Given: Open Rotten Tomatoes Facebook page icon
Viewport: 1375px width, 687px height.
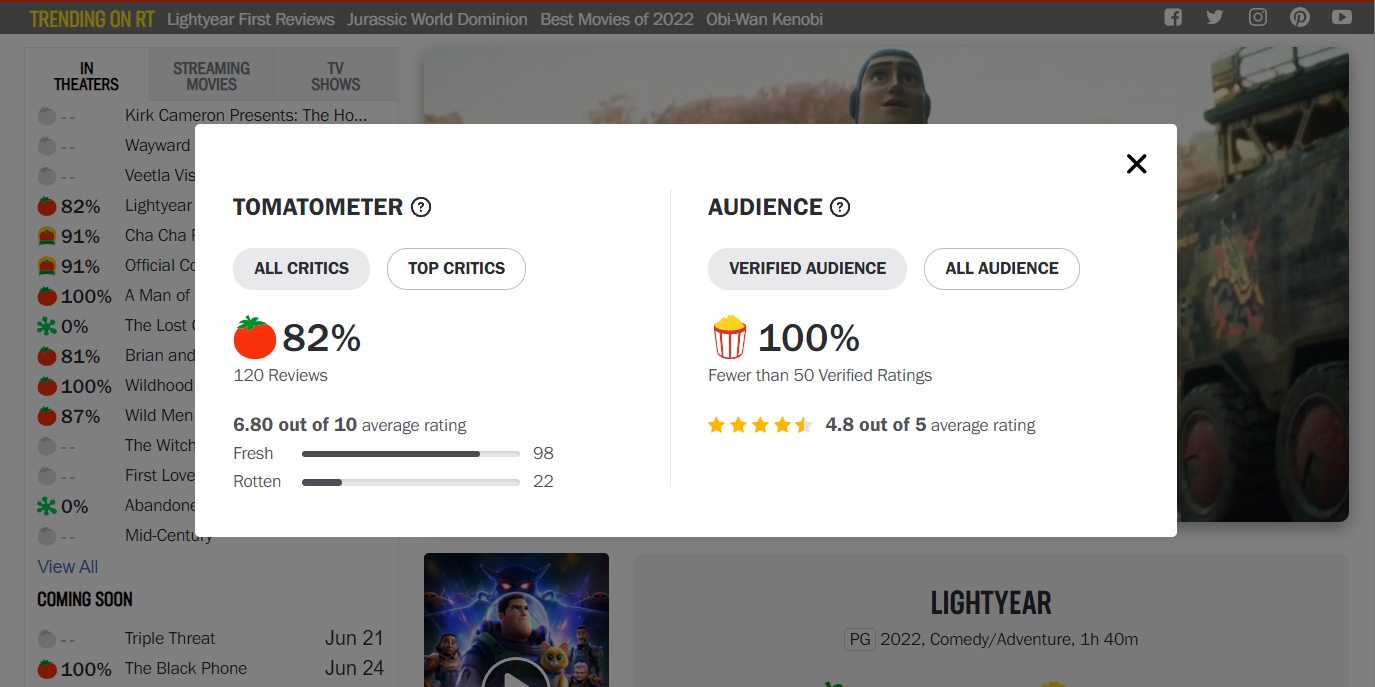Looking at the screenshot, I should [1173, 17].
